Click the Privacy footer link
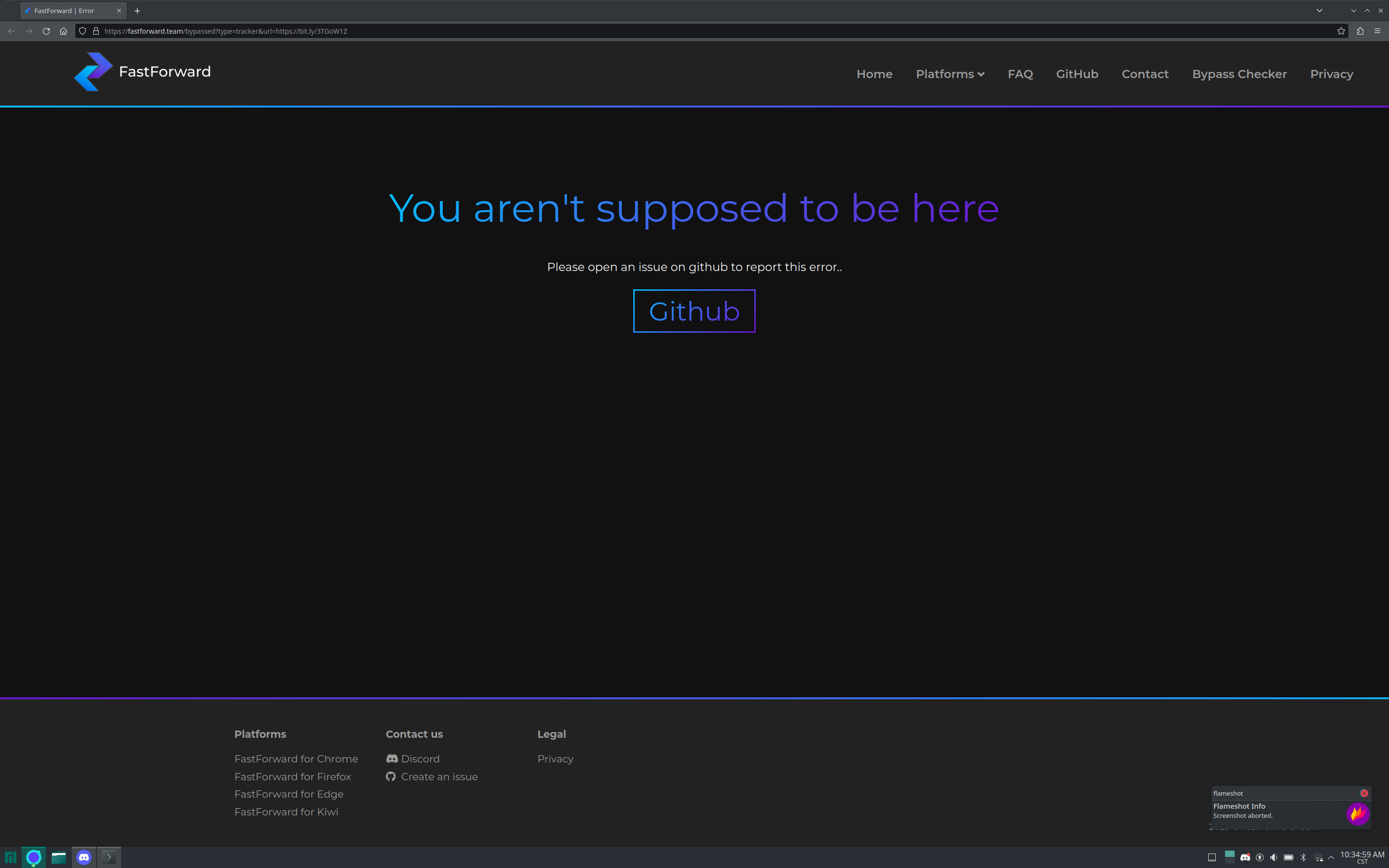The image size is (1389, 868). click(555, 758)
